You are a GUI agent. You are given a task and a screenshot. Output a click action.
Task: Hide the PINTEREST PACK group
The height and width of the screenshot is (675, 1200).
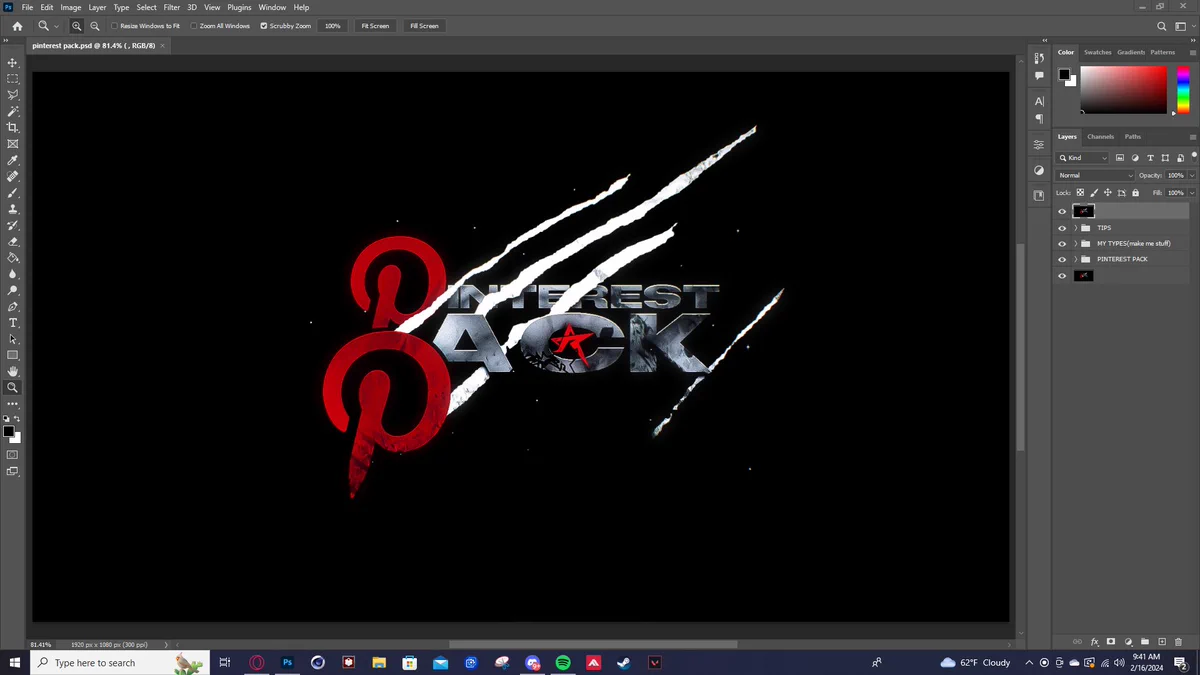click(x=1062, y=260)
